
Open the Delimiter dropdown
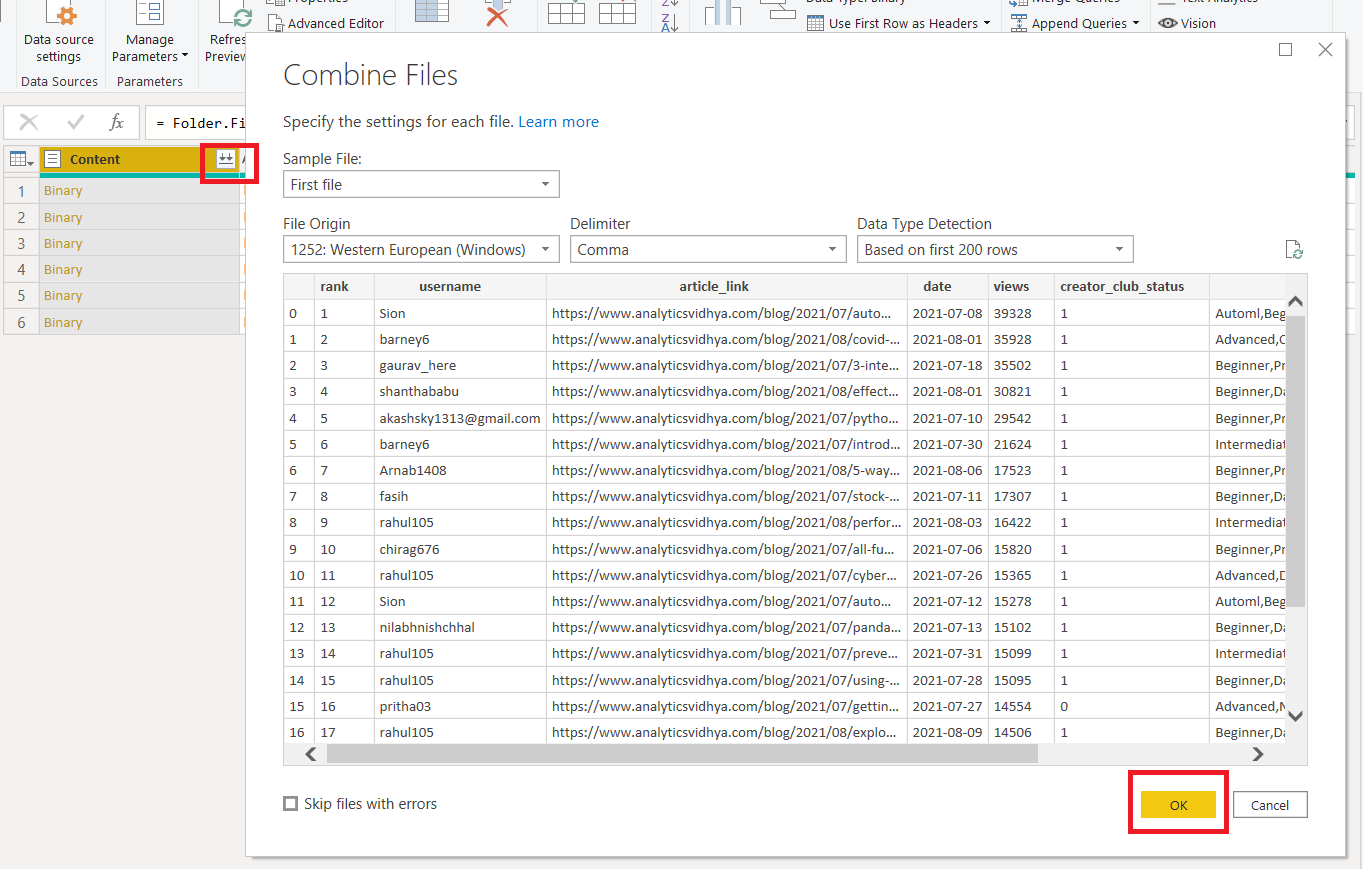pos(707,248)
